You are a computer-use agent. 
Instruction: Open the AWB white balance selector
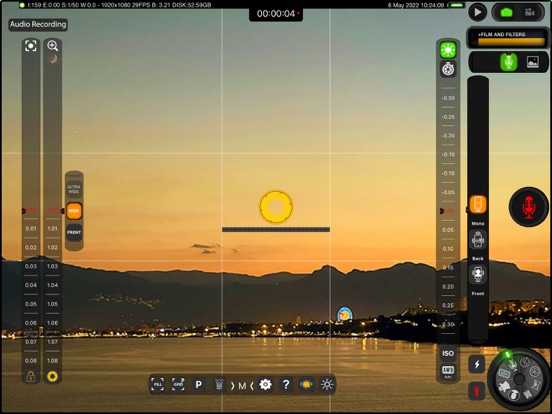pos(448,371)
